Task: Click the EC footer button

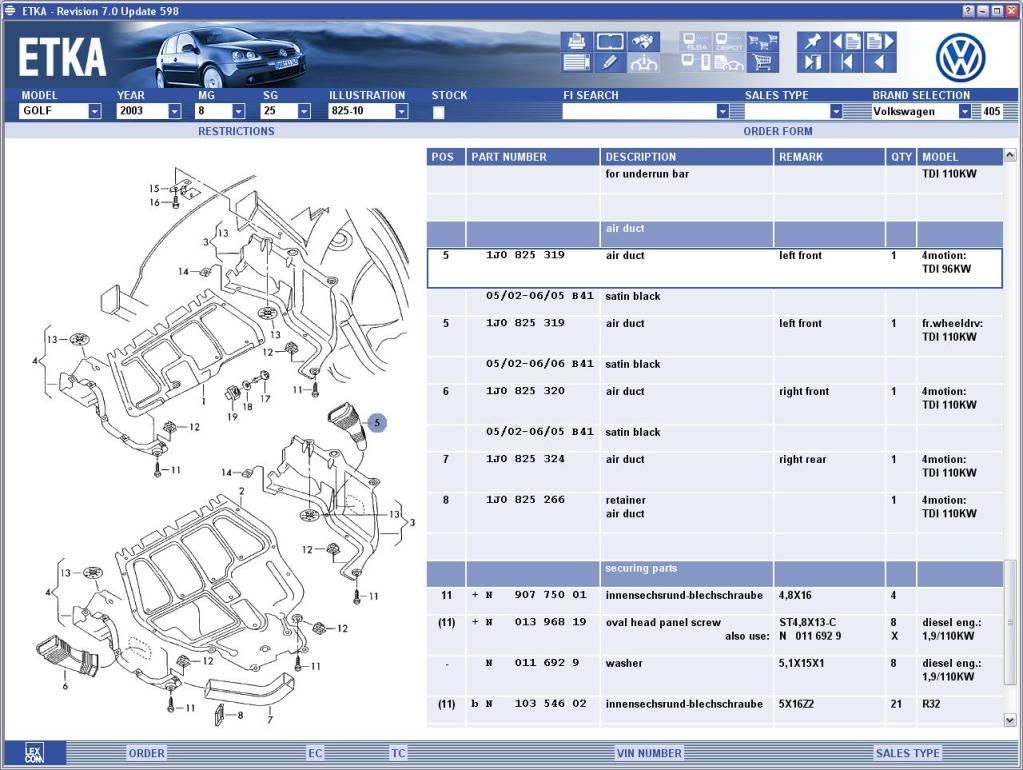Action: [315, 753]
